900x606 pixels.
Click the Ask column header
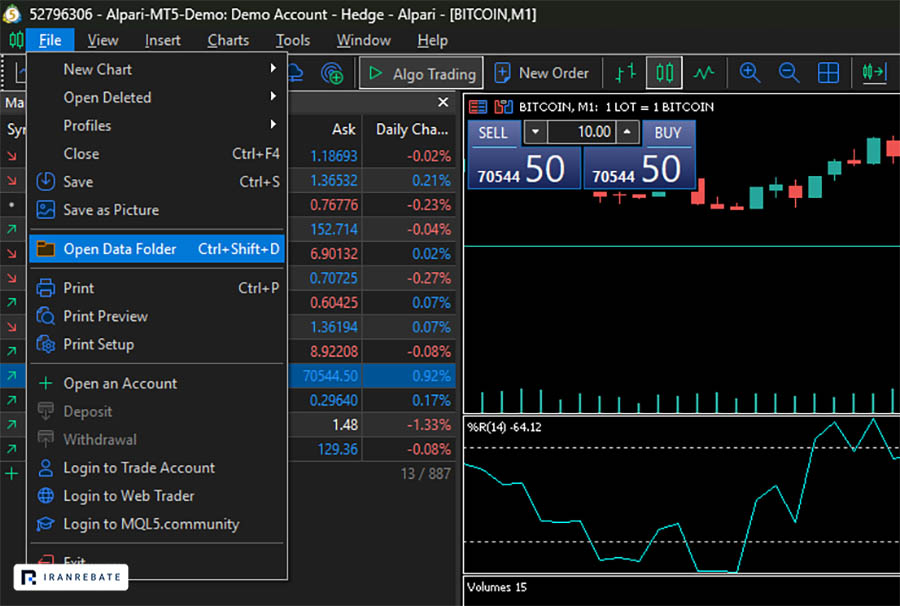[x=343, y=129]
